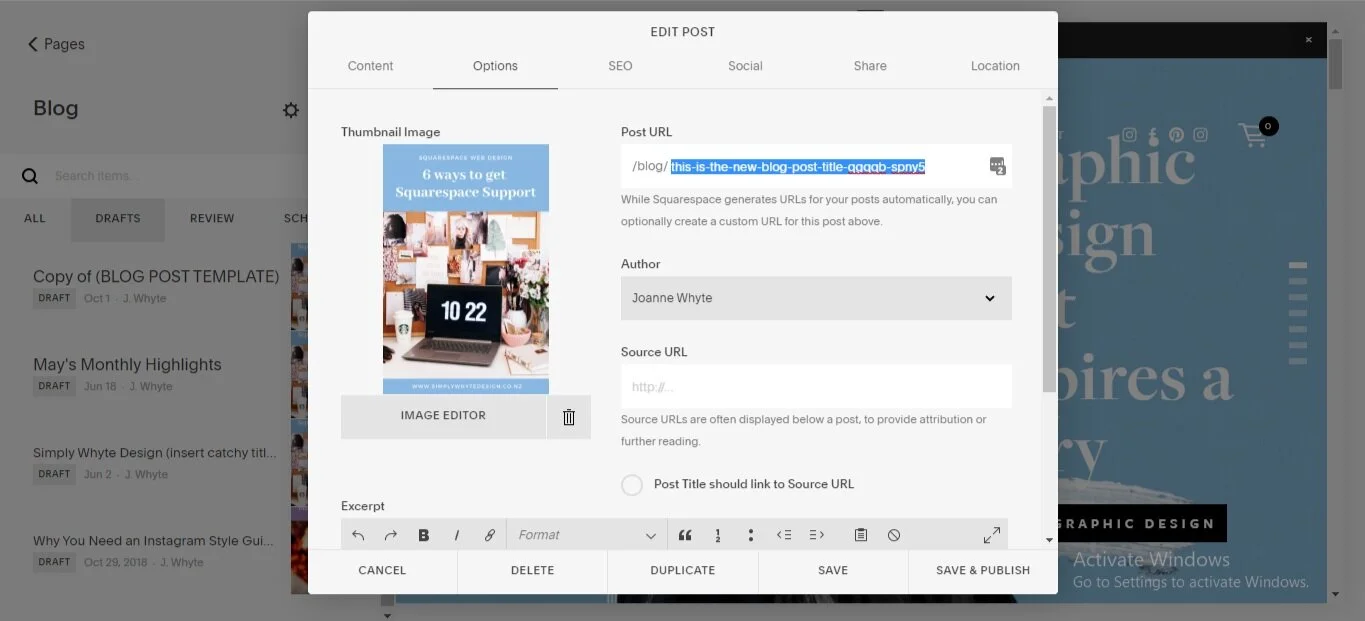
Task: Click the search magnifier icon
Action: tap(30, 176)
